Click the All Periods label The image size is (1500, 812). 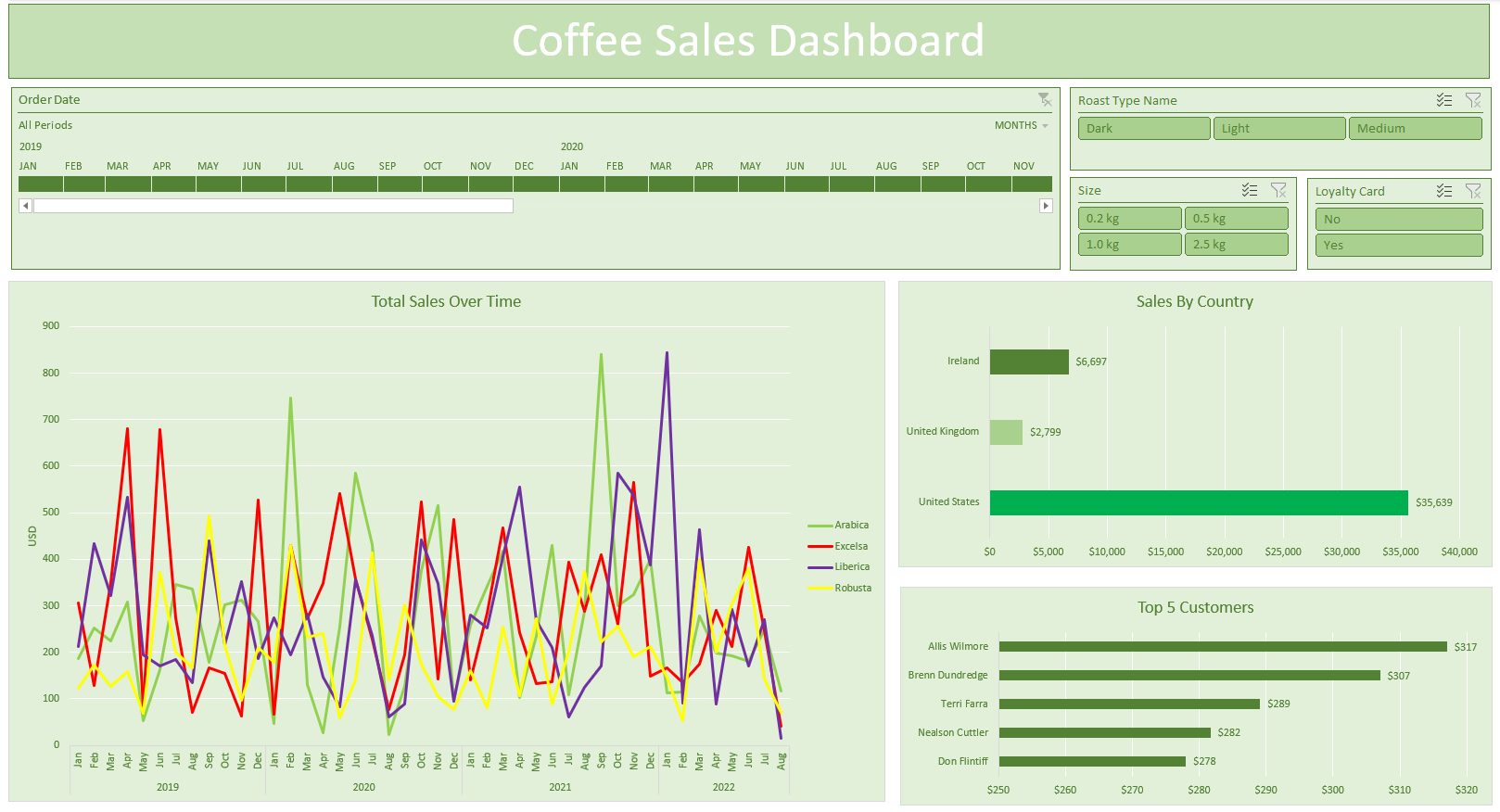(45, 125)
